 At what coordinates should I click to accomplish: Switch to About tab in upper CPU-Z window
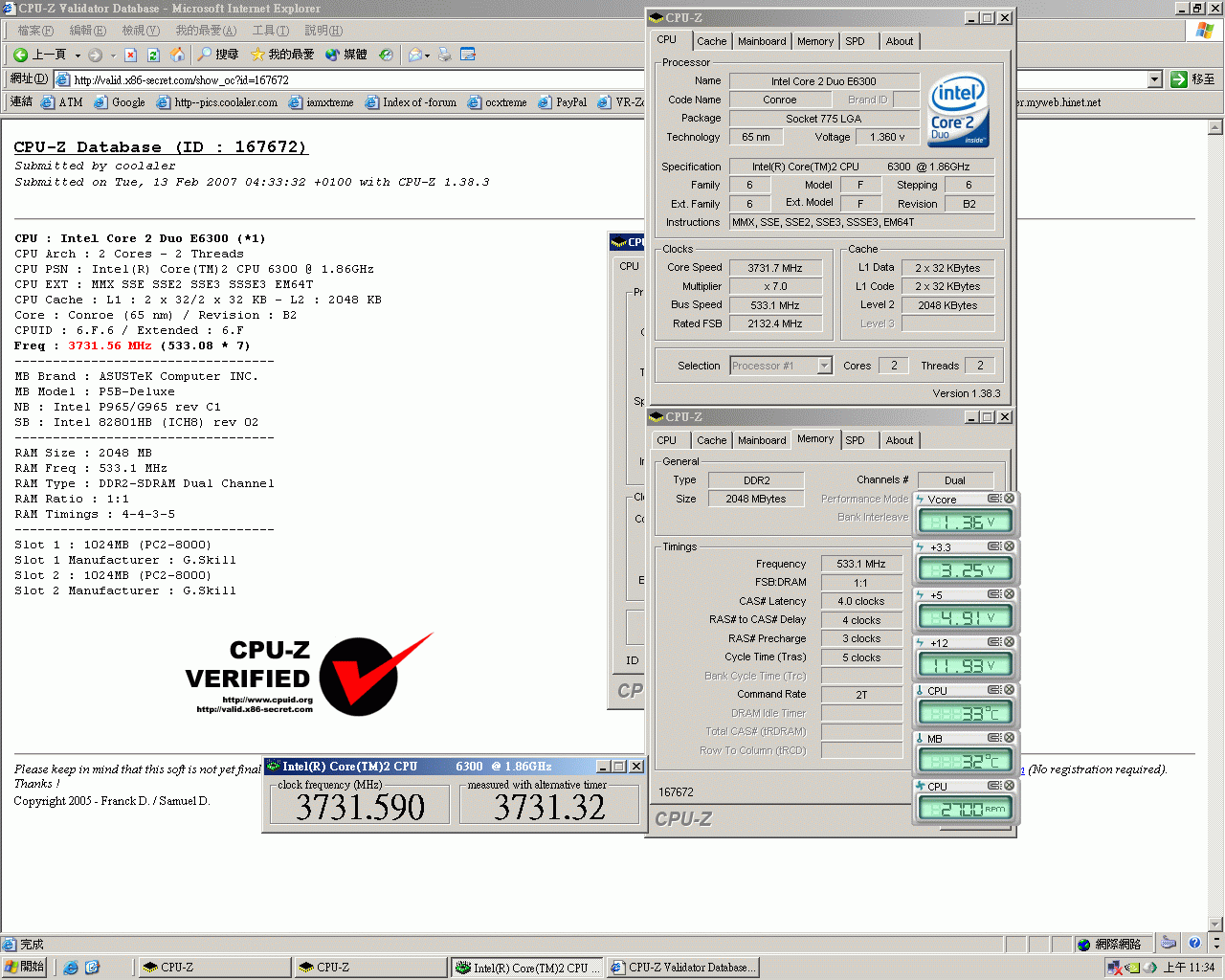tap(899, 41)
